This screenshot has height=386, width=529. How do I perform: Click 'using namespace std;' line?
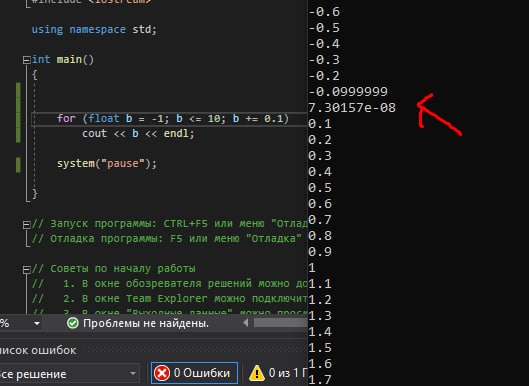click(x=94, y=29)
